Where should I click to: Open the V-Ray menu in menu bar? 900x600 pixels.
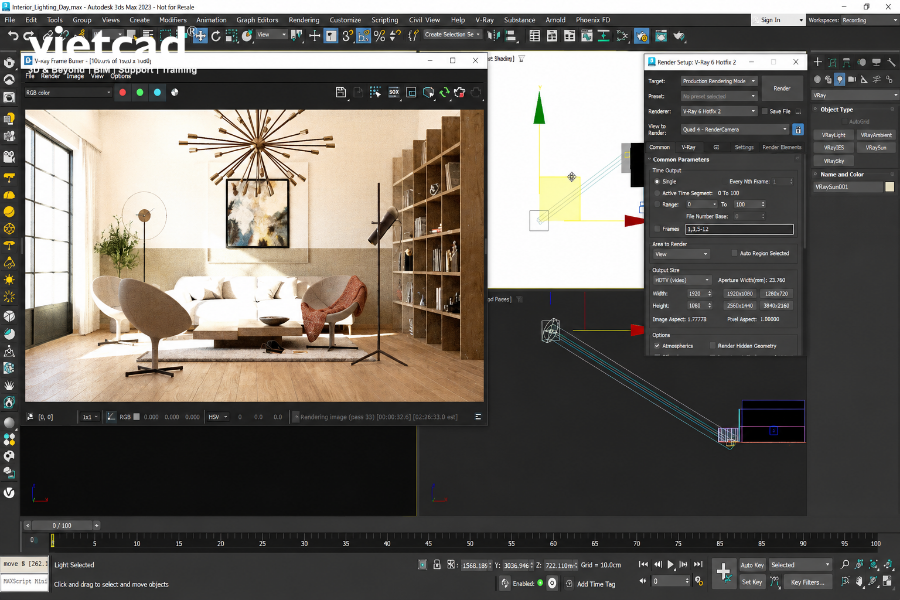[484, 20]
